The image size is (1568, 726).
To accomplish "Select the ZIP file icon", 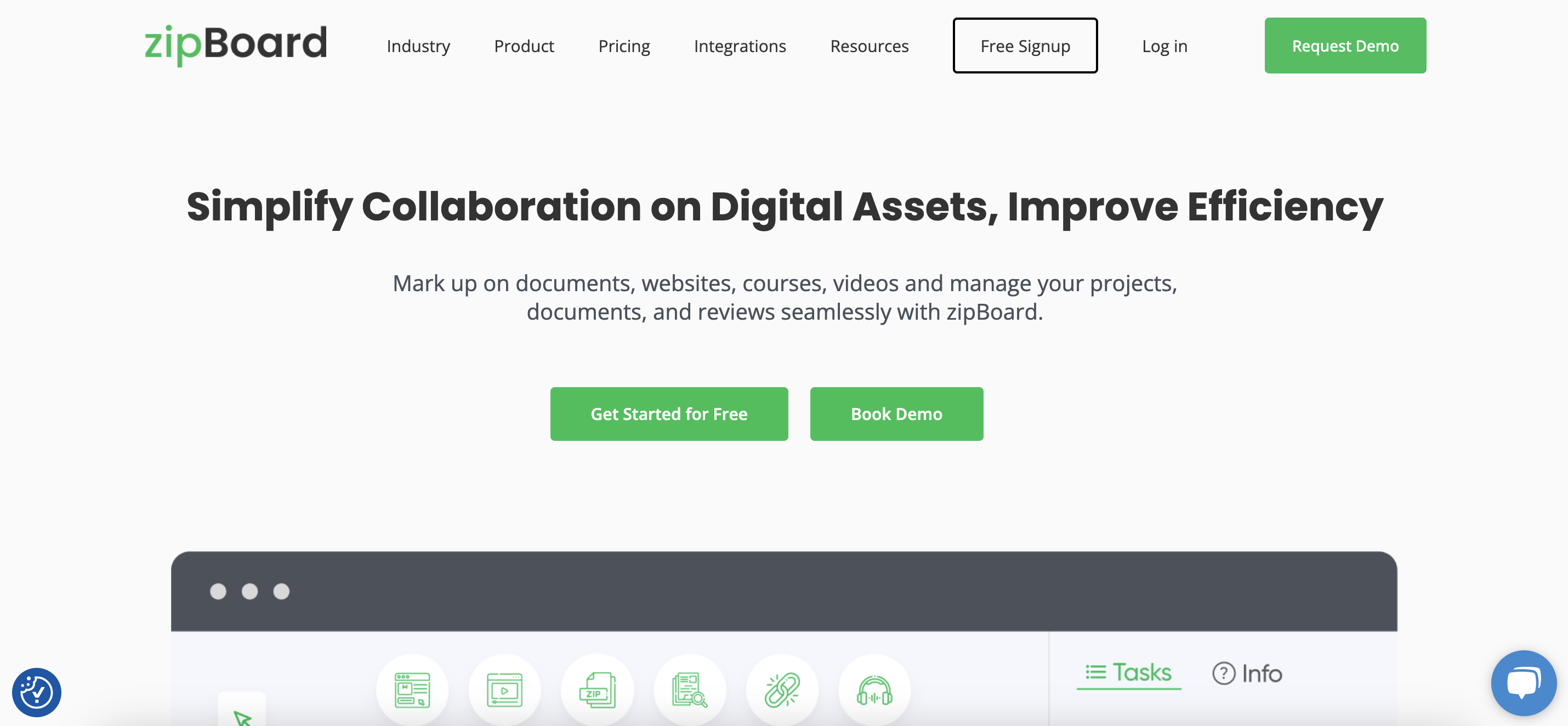I will (597, 690).
